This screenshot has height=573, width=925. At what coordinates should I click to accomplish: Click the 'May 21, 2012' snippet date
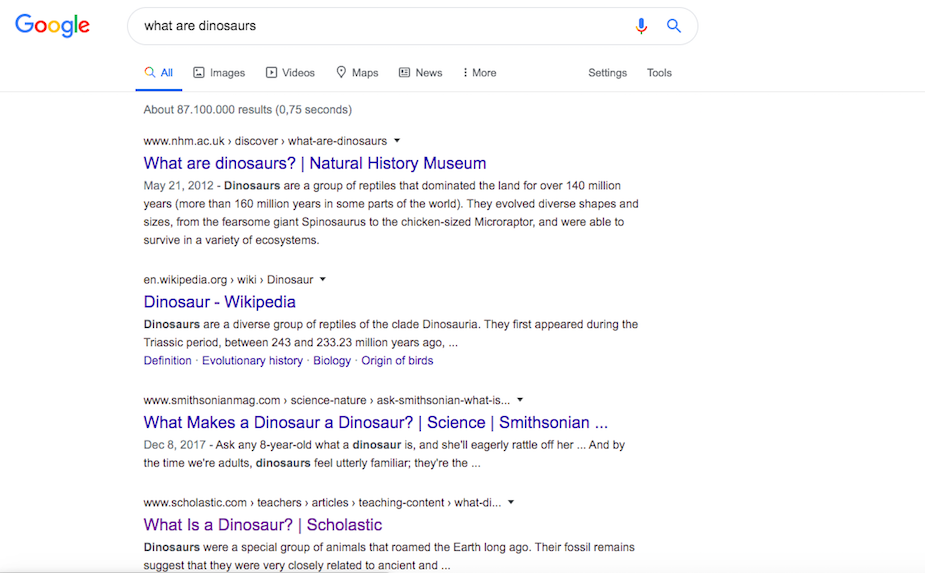coord(178,185)
